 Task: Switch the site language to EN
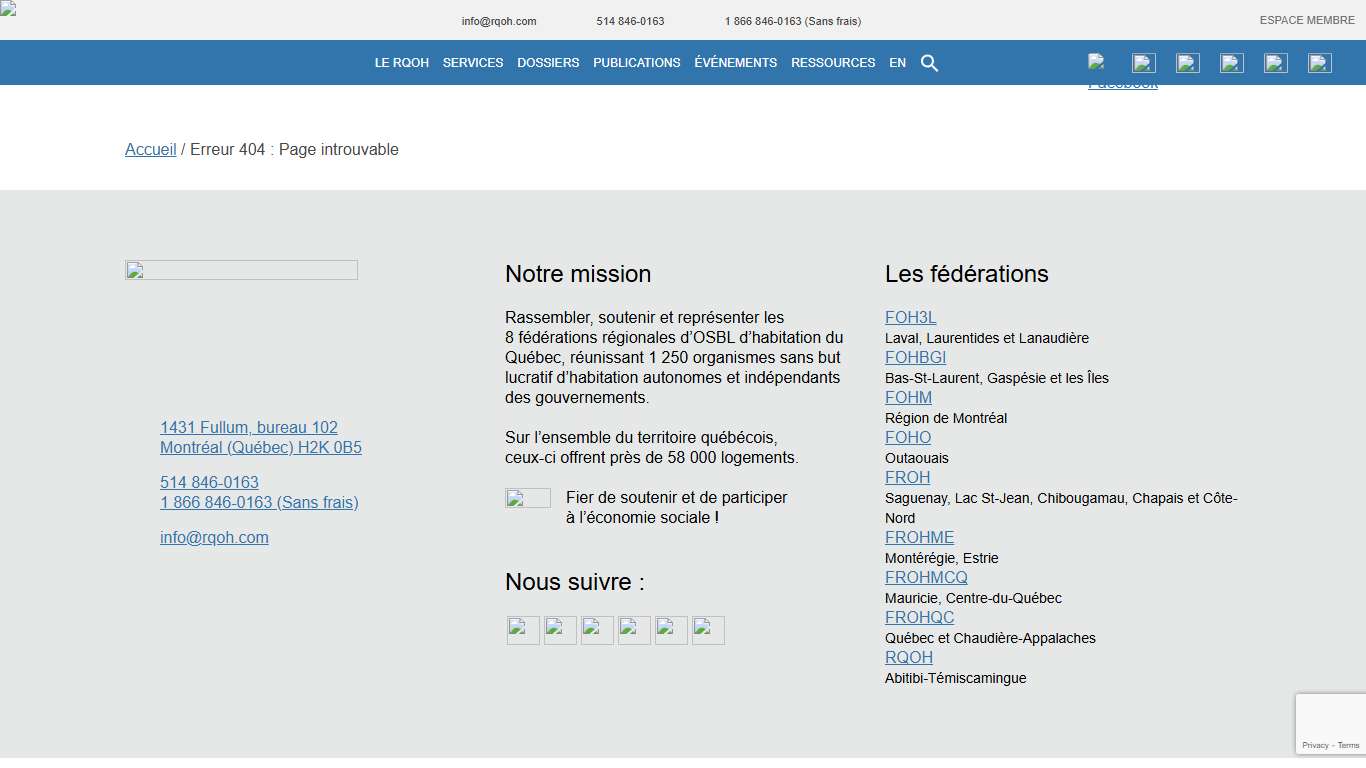click(897, 62)
